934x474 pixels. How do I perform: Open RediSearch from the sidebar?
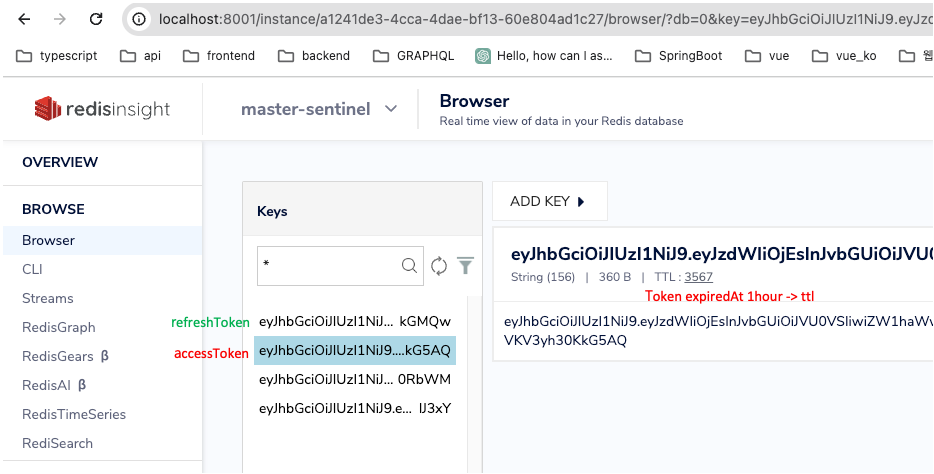[x=57, y=443]
